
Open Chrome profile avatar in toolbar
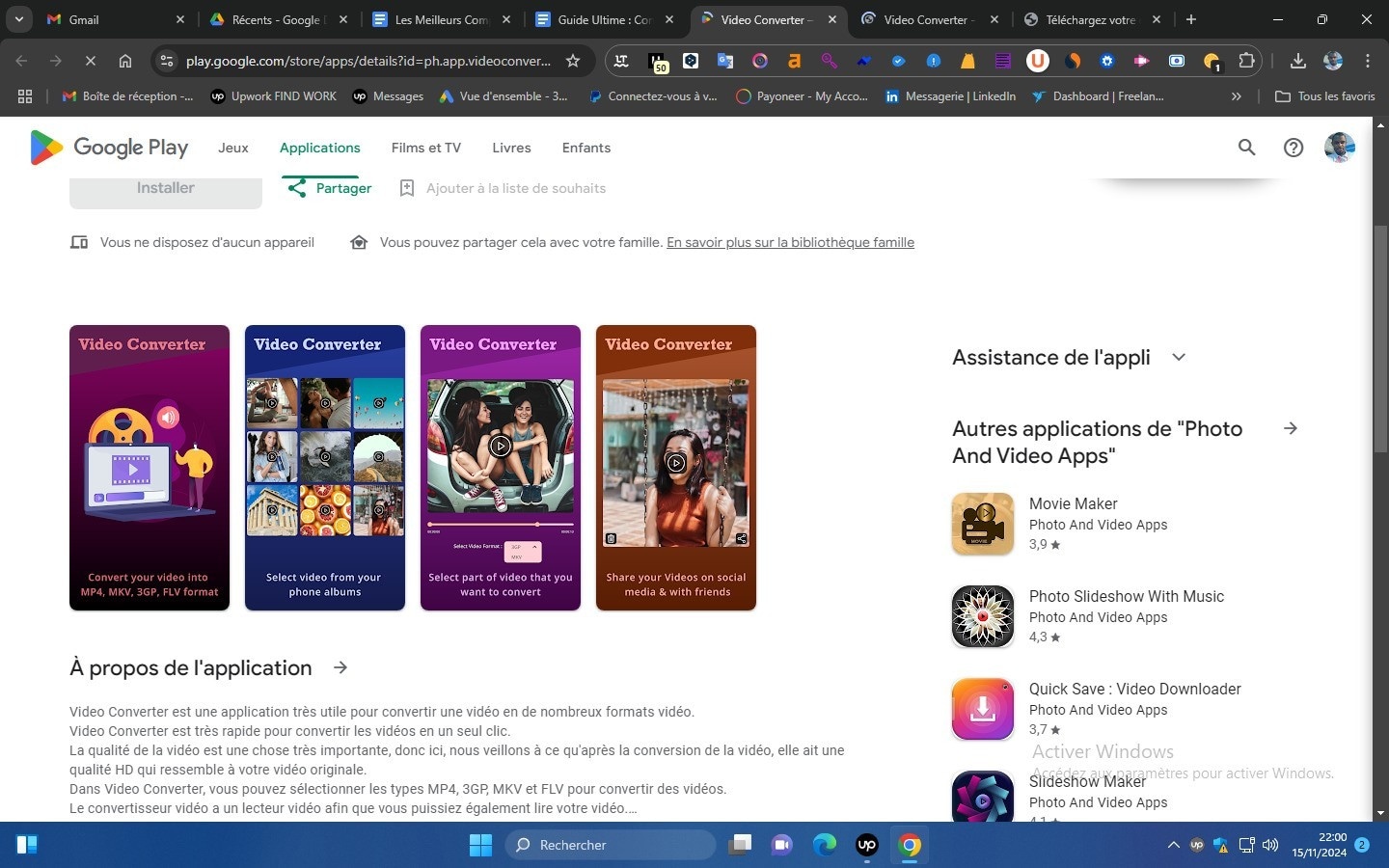point(1333,61)
